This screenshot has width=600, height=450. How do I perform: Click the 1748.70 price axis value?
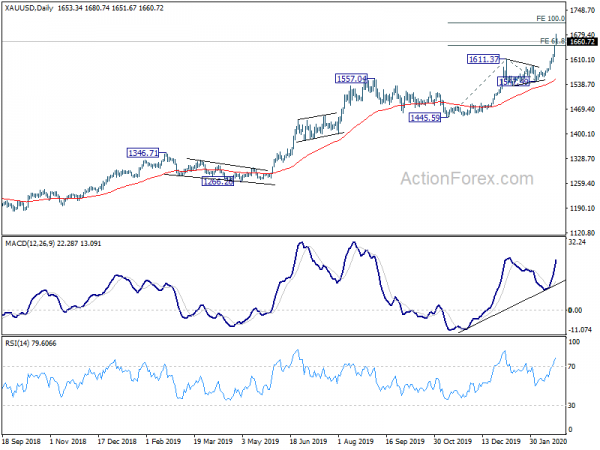582,10
